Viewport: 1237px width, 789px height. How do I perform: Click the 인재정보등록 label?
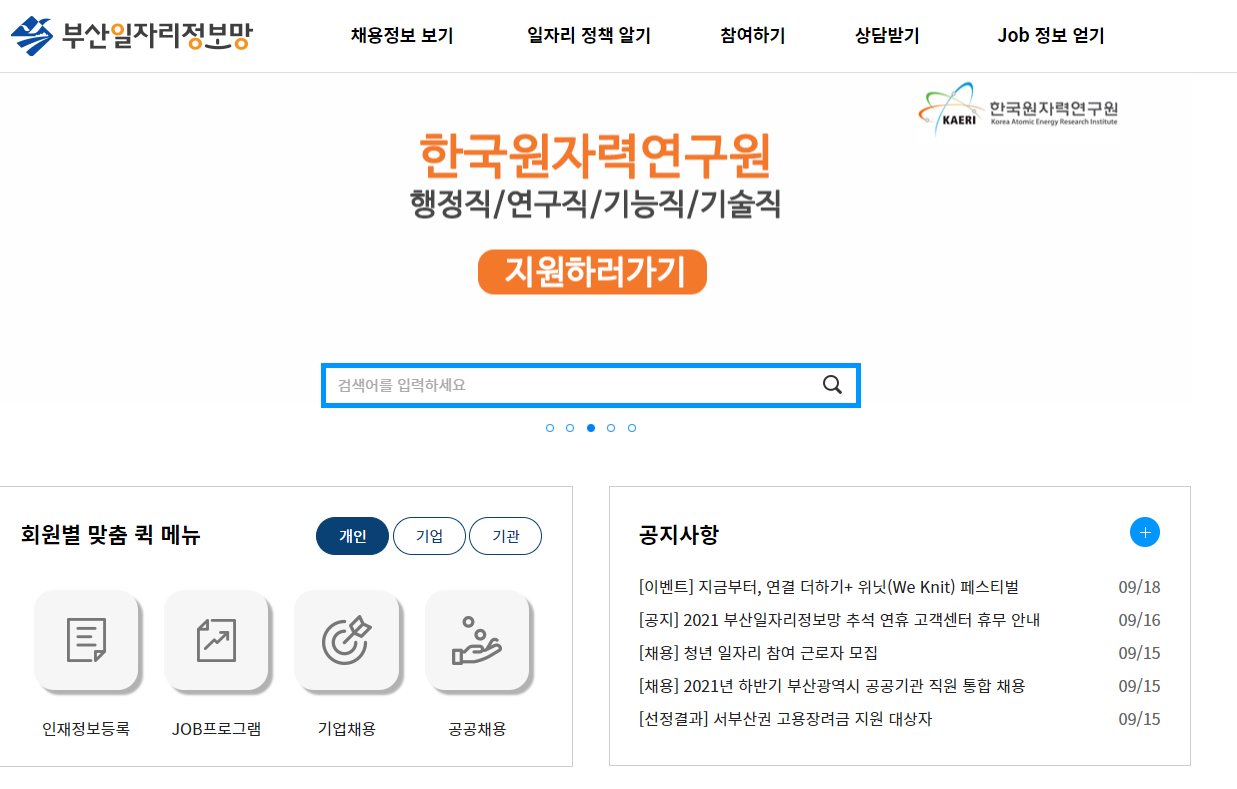[x=86, y=729]
